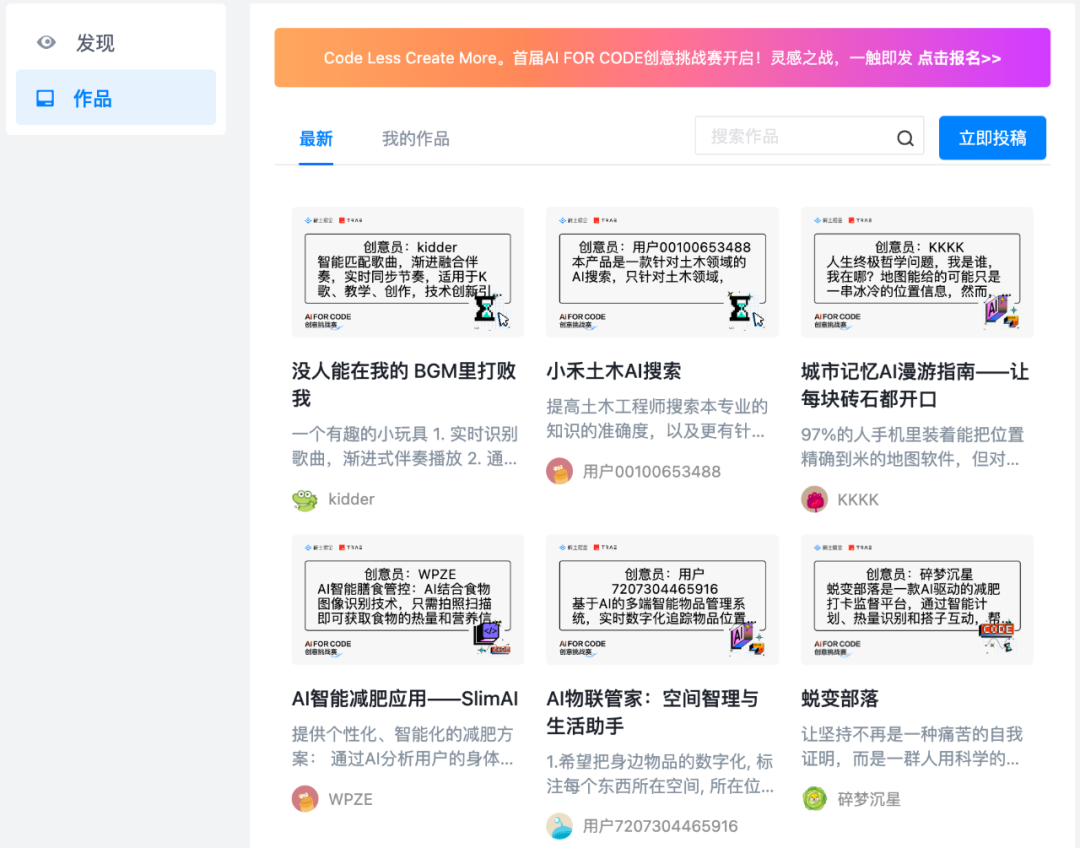The image size is (1080, 848).
Task: Click 点击报名>> in the banner
Action: coord(959,58)
